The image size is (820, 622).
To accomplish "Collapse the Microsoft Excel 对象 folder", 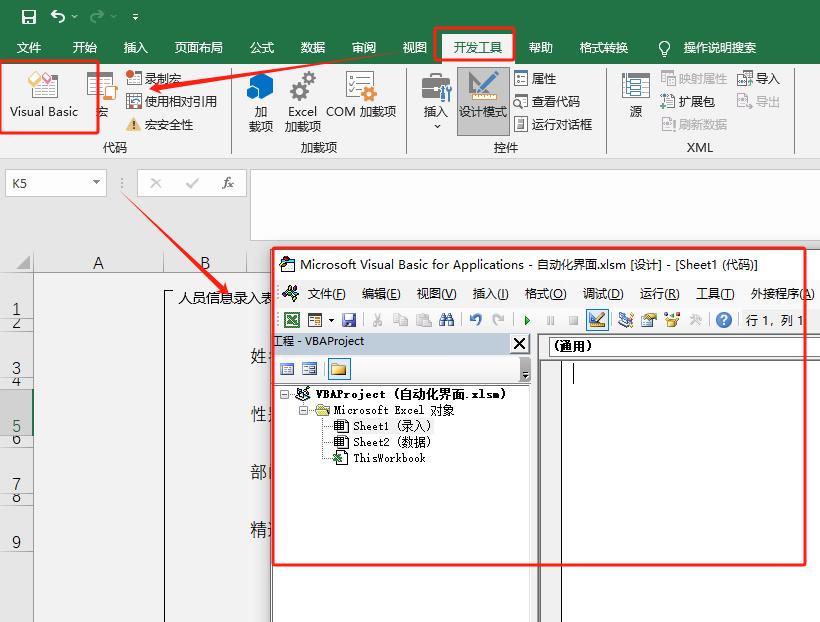I will 303,410.
